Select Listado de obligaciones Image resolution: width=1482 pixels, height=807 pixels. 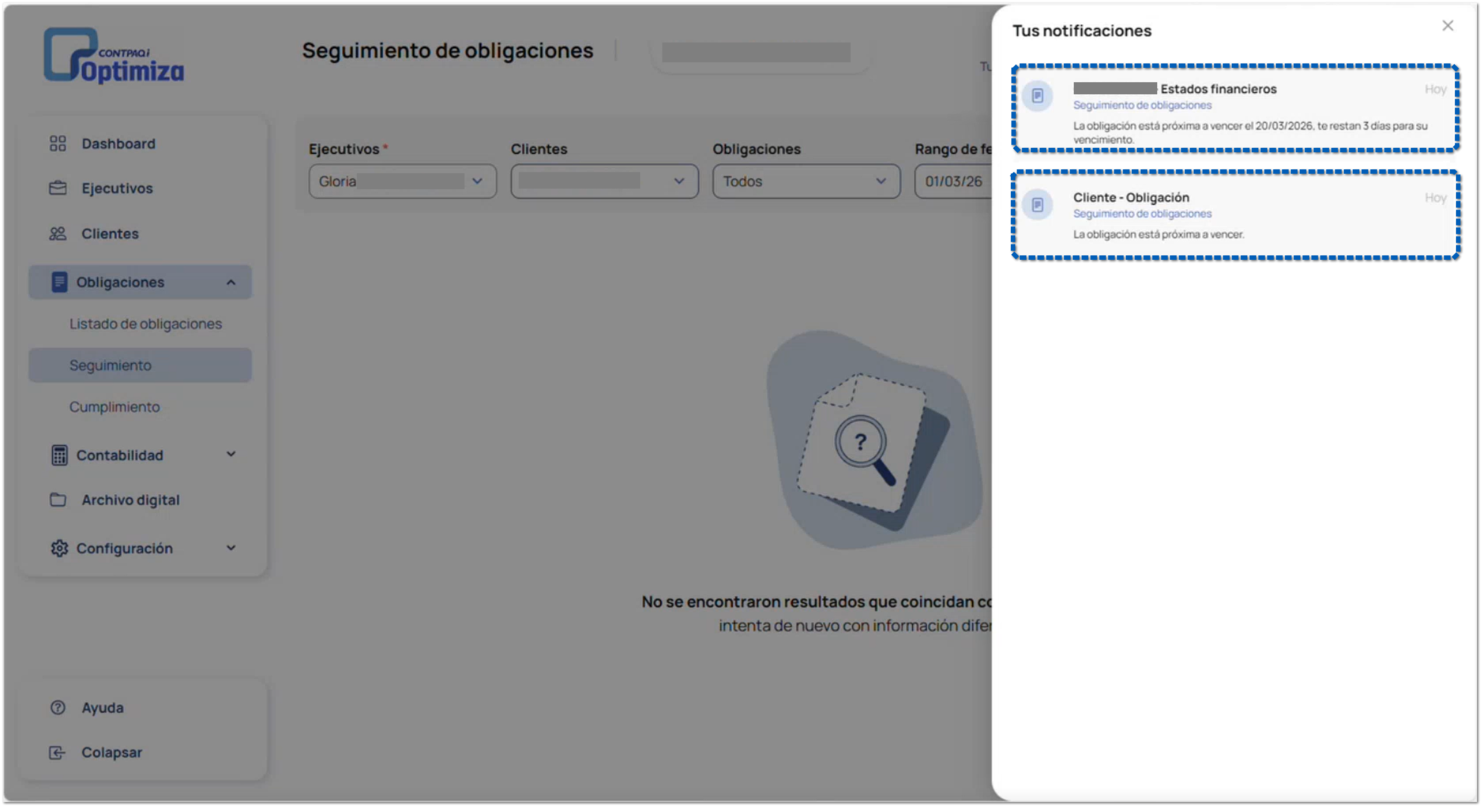tap(146, 324)
